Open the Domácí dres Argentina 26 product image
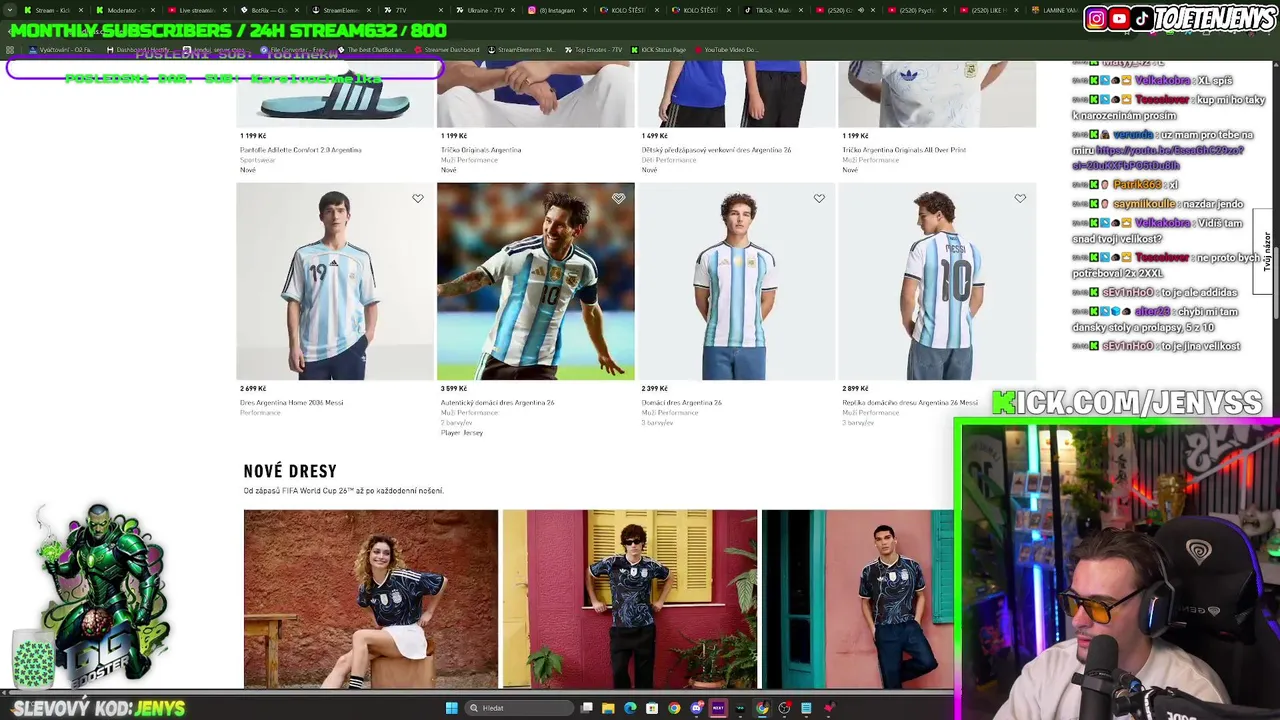This screenshot has height=720, width=1280. [x=736, y=281]
